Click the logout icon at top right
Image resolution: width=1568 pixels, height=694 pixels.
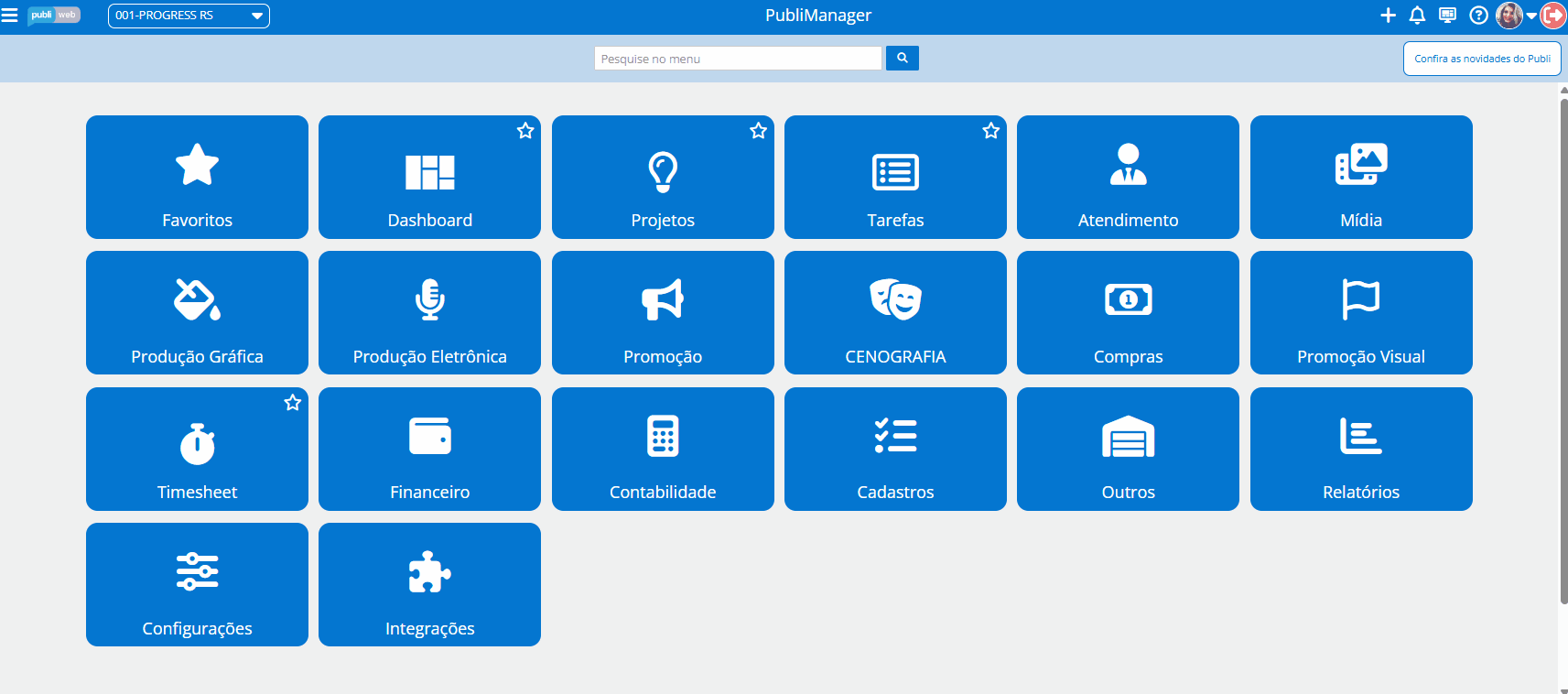click(1553, 16)
